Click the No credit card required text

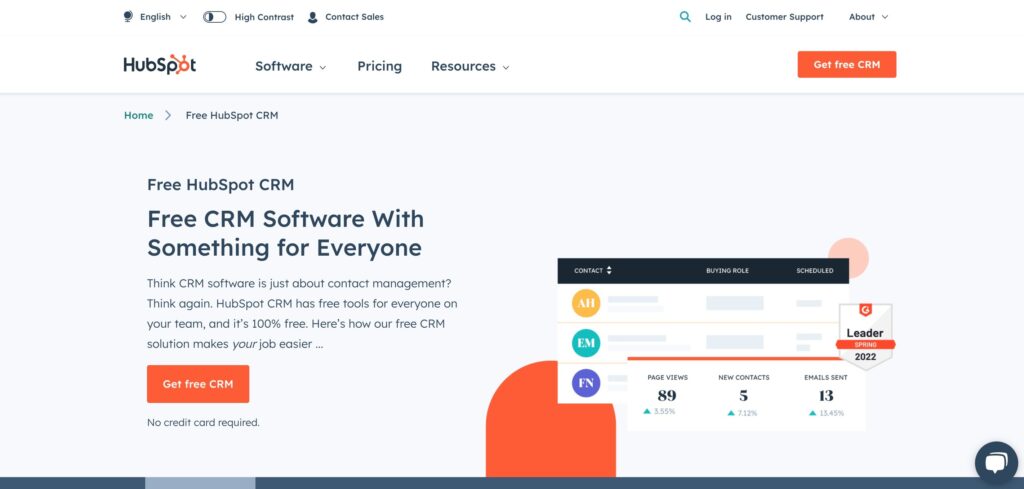[x=203, y=422]
